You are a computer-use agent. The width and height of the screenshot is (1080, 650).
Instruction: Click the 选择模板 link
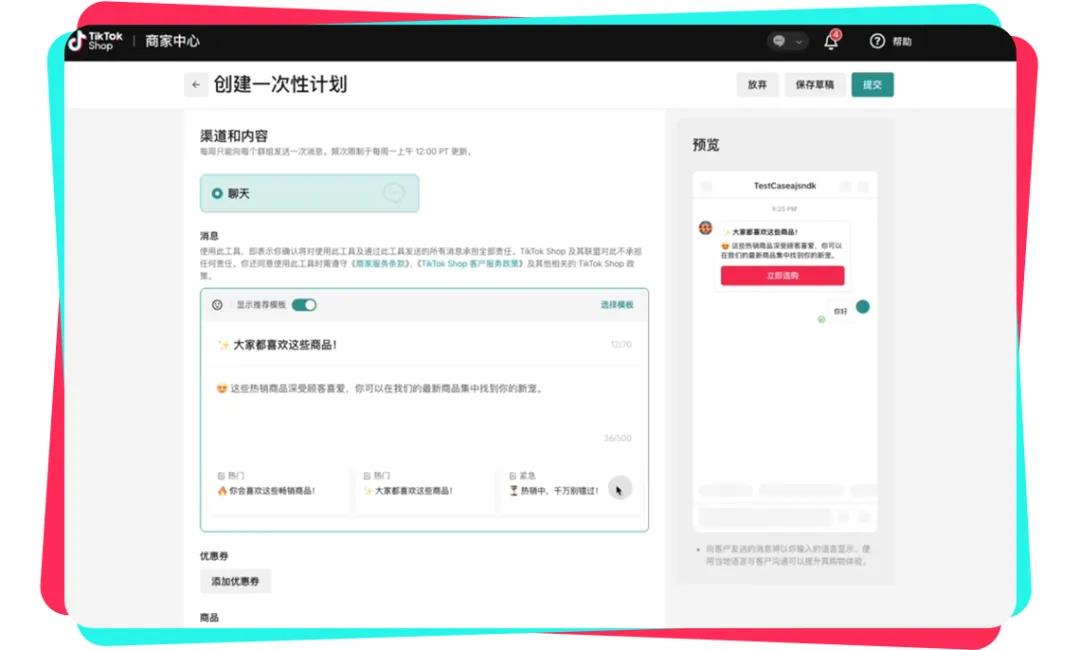[616, 304]
